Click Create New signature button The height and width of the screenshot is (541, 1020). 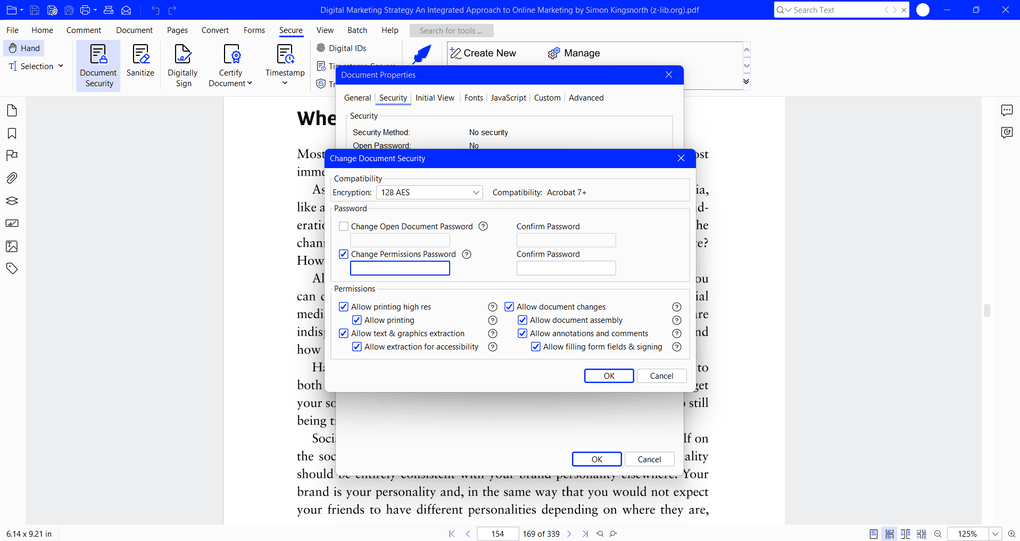[483, 53]
